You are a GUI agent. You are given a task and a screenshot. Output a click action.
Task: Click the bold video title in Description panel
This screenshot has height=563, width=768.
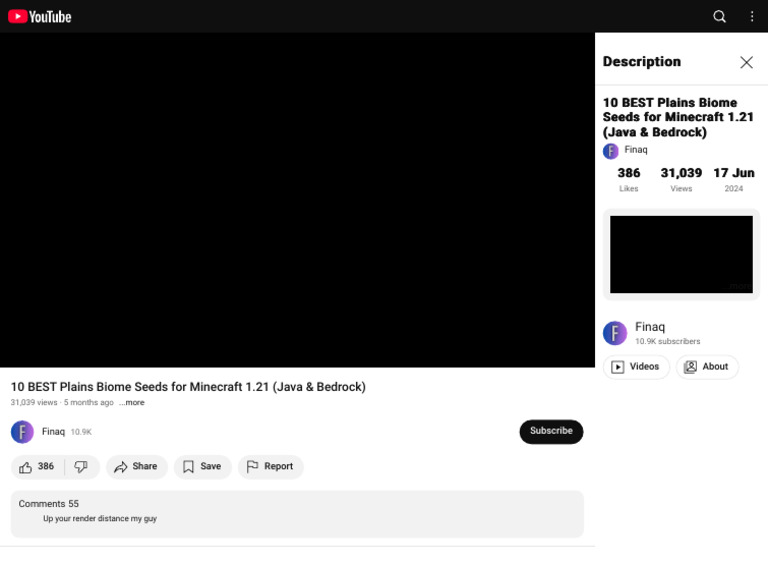pyautogui.click(x=678, y=117)
